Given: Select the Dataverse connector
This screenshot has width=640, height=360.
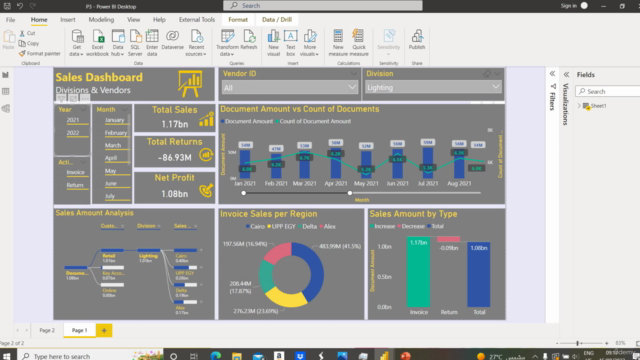Looking at the screenshot, I should pyautogui.click(x=173, y=40).
